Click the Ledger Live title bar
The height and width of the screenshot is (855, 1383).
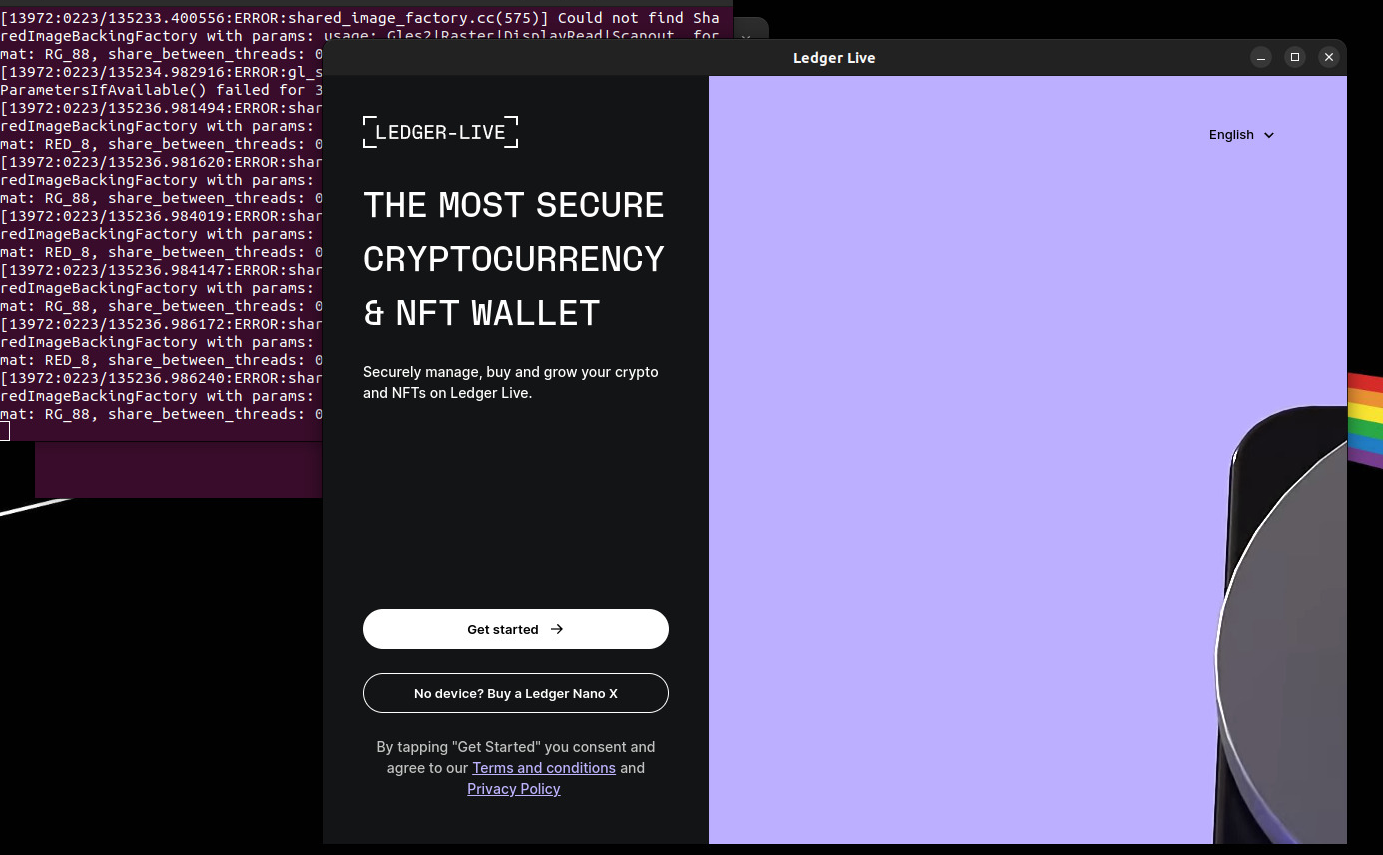(x=834, y=57)
